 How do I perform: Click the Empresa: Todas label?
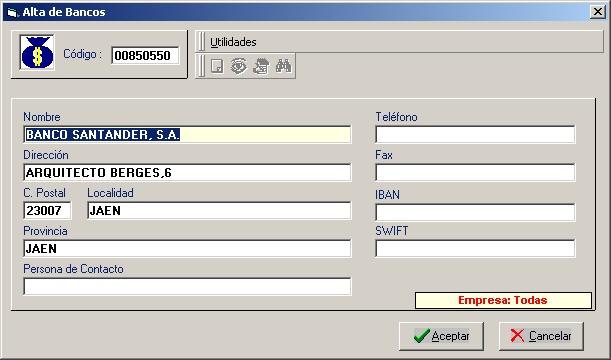coord(503,300)
